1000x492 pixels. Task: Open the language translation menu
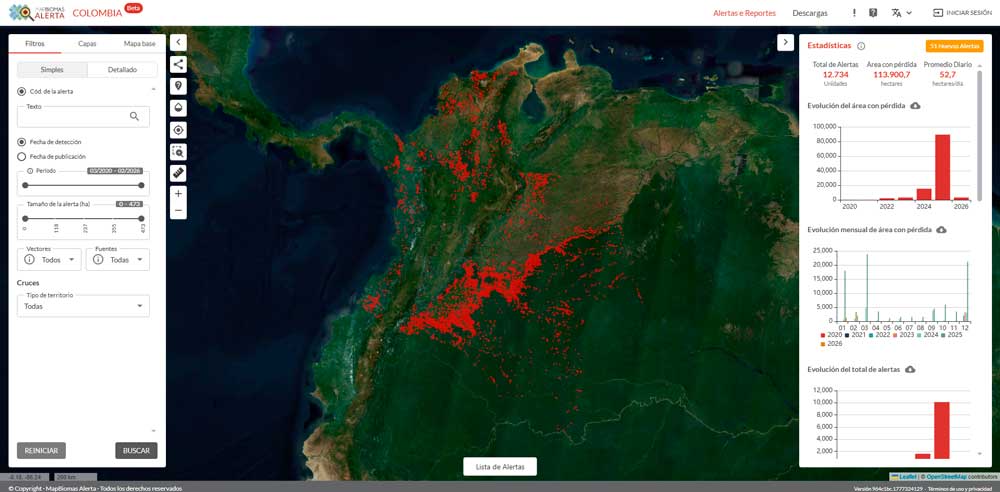coord(901,13)
